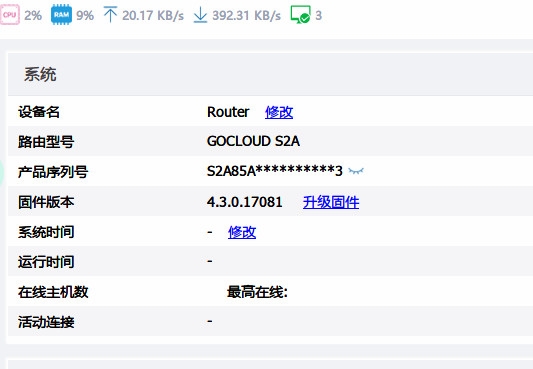Click the 系统 section header

coord(40,74)
